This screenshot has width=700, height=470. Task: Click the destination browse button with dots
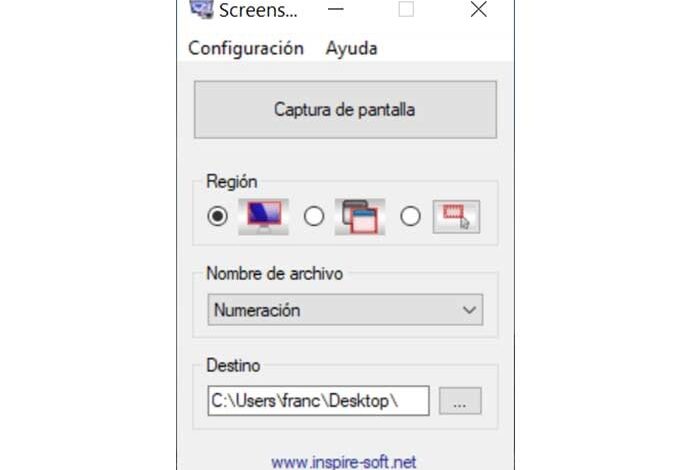tap(460, 401)
